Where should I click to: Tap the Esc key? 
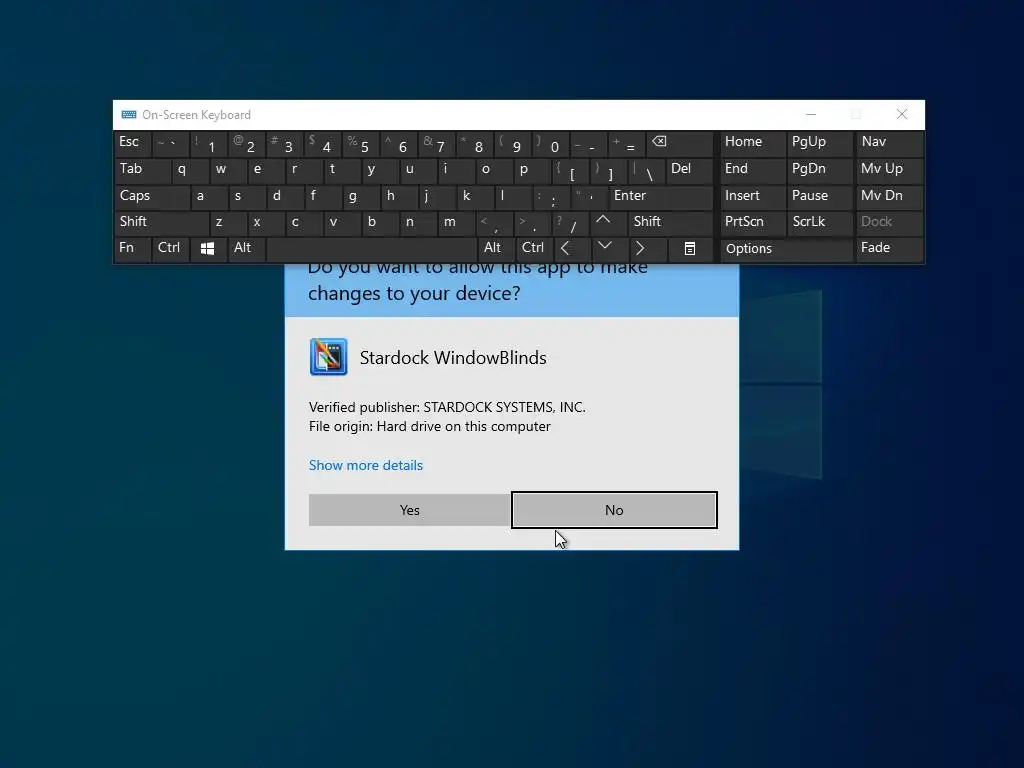pos(133,143)
